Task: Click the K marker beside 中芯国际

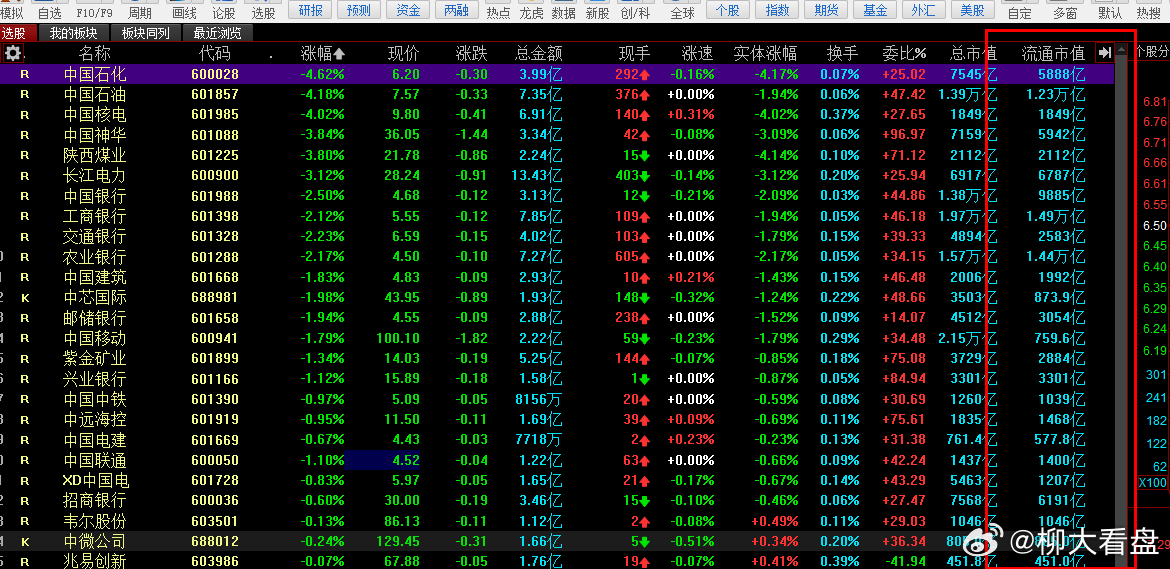Action: 25,297
